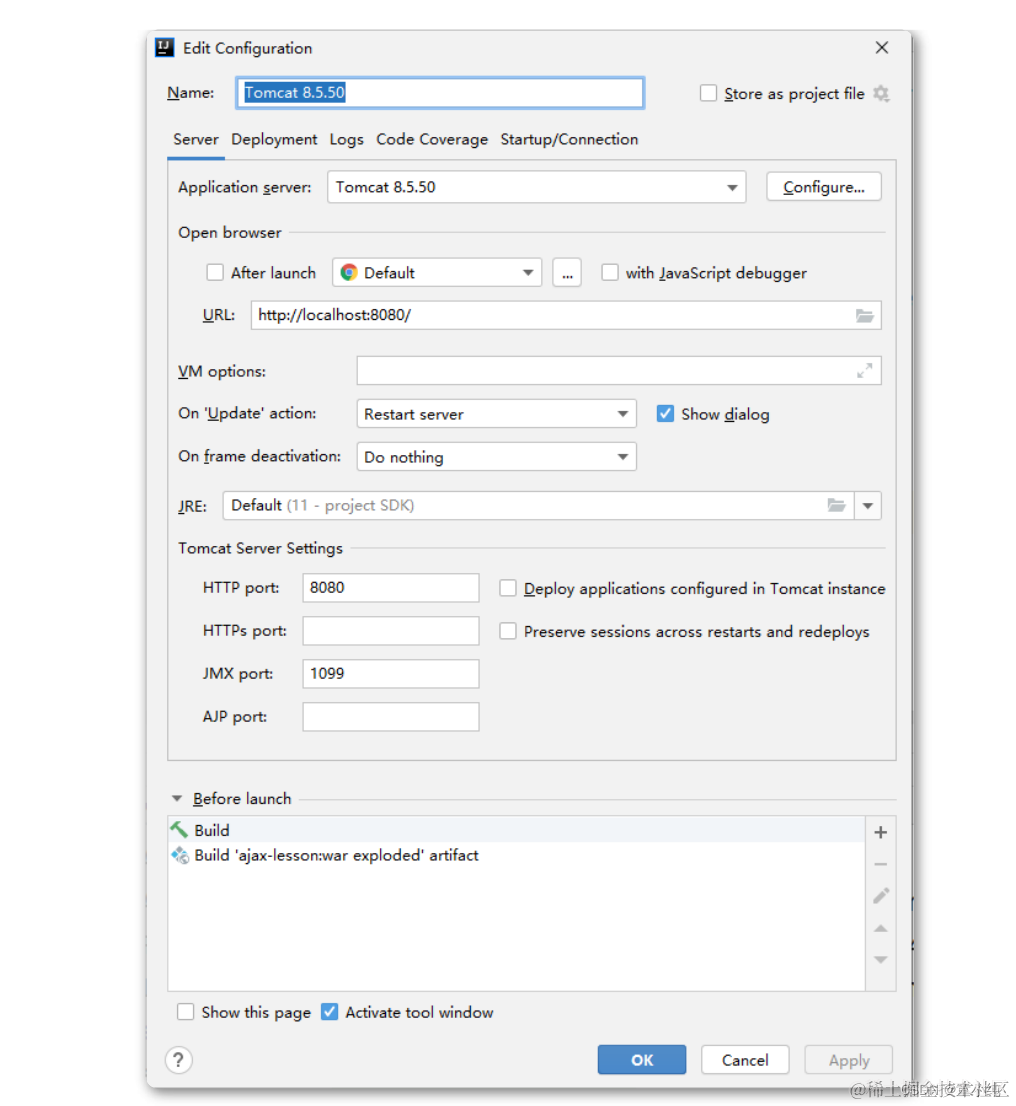Viewport: 1016px width, 1106px height.
Task: Close the Edit Configuration dialog
Action: tap(882, 47)
